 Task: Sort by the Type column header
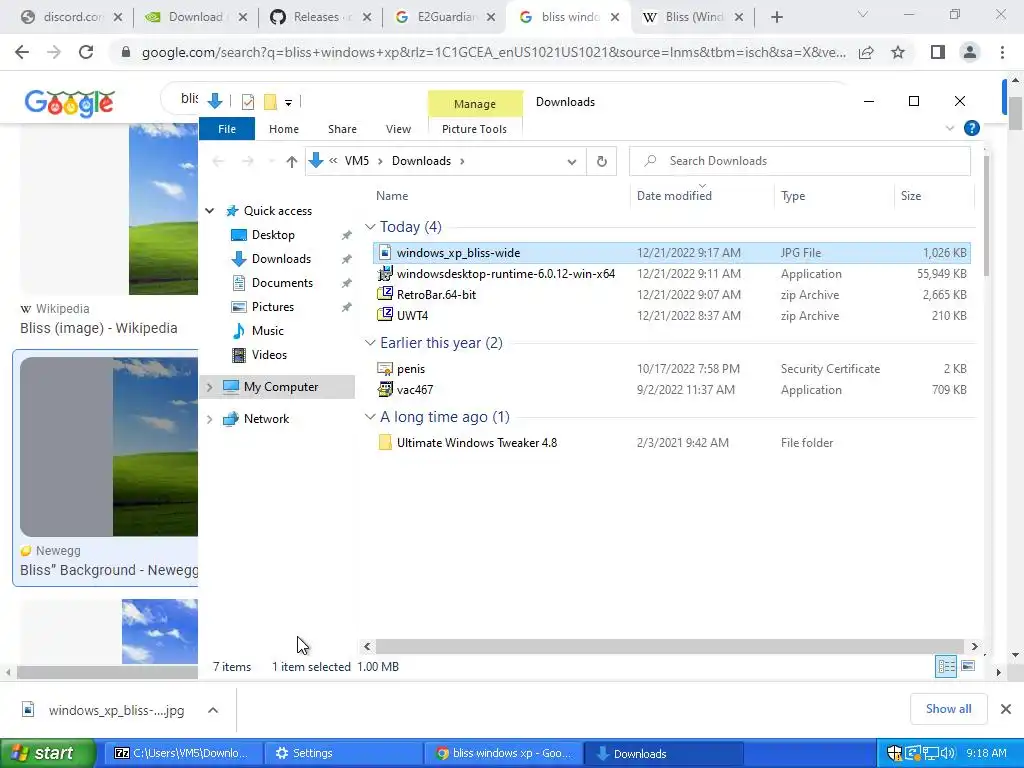point(793,196)
